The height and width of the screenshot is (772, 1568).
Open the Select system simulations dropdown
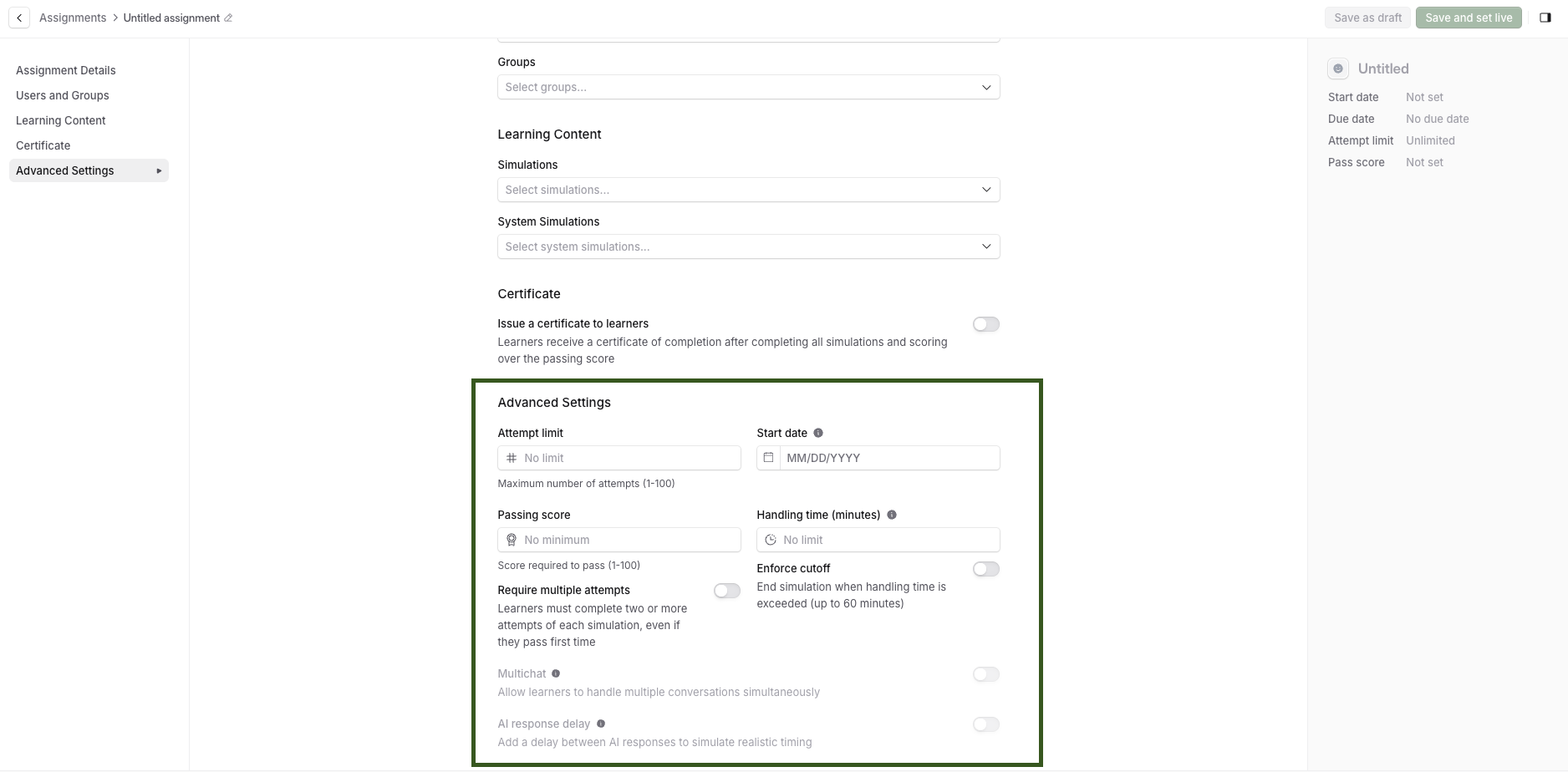click(749, 246)
